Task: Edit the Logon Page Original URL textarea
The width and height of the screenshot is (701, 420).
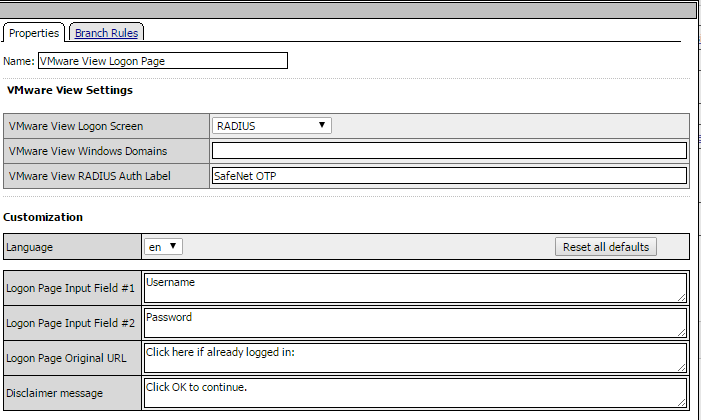Action: click(415, 358)
